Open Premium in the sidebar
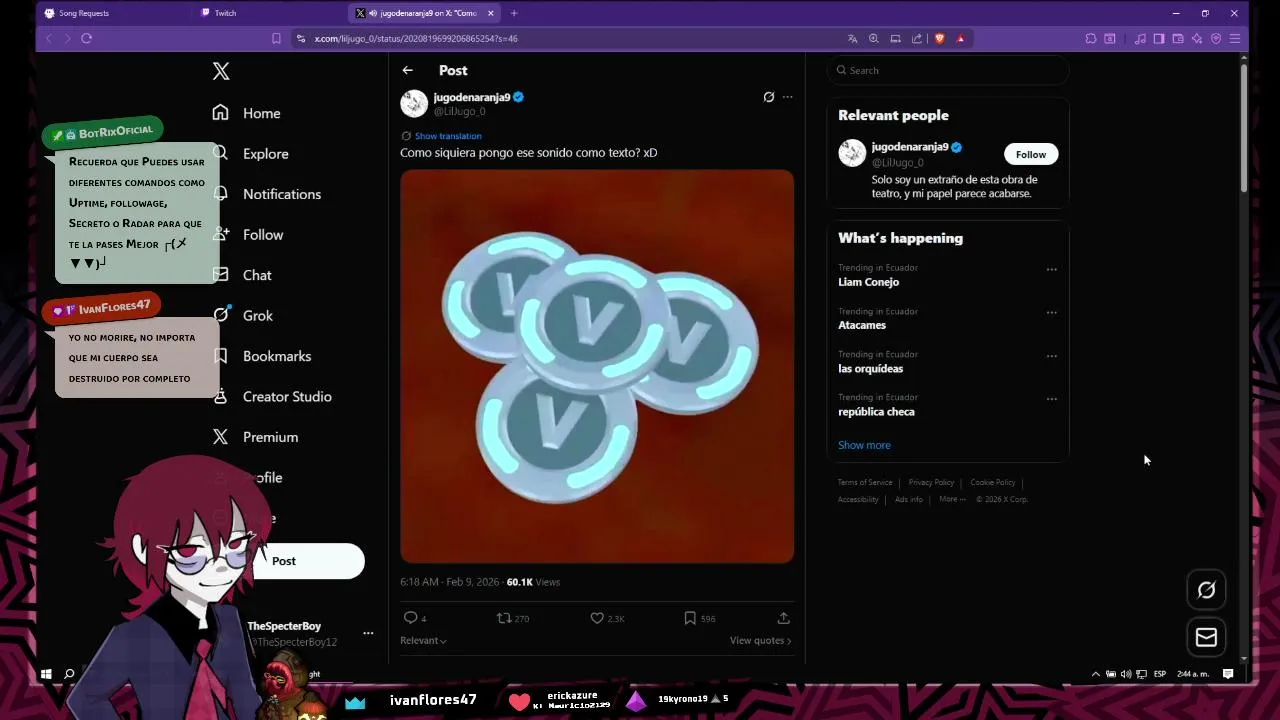Viewport: 1280px width, 720px height. (270, 437)
